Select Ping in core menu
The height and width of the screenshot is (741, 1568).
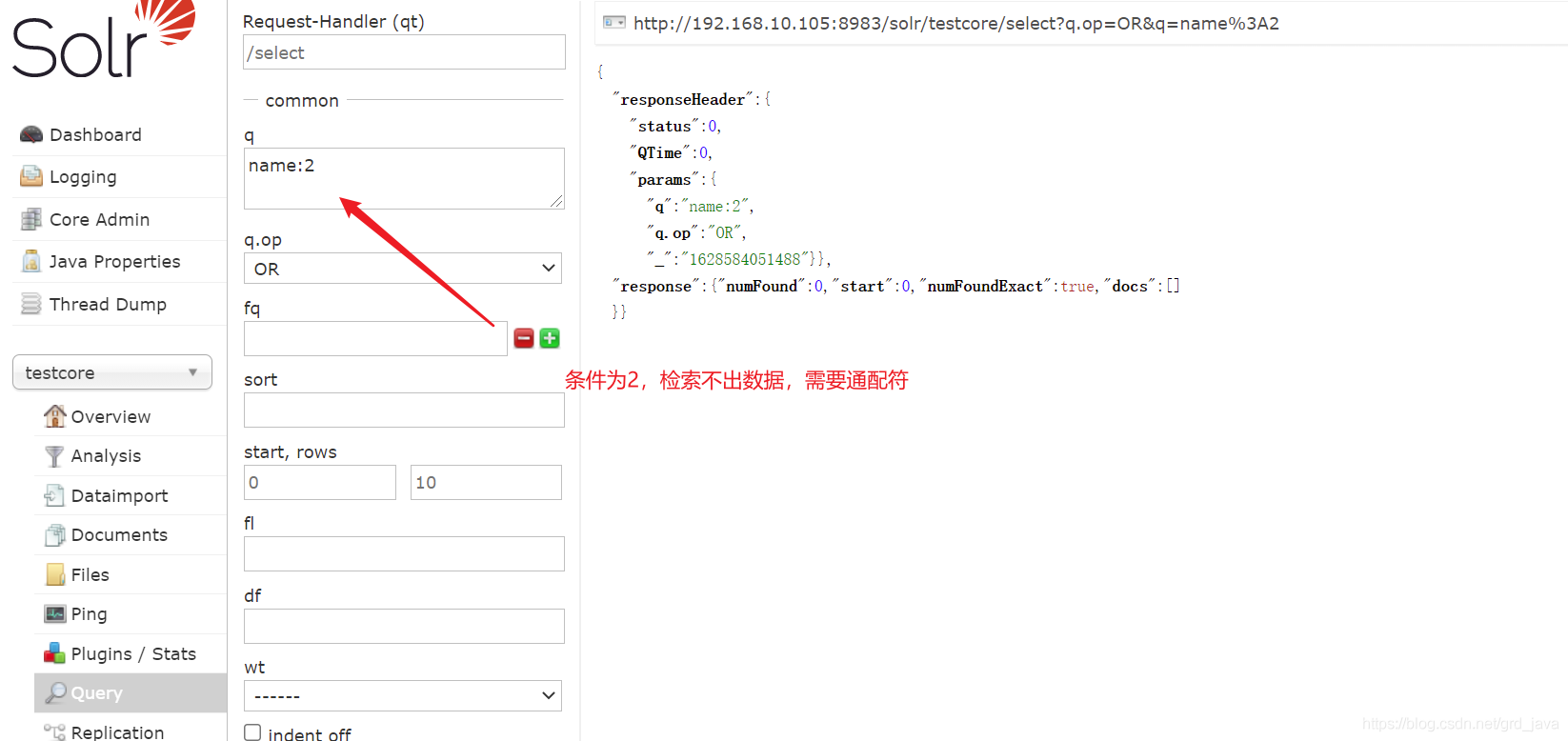[89, 614]
